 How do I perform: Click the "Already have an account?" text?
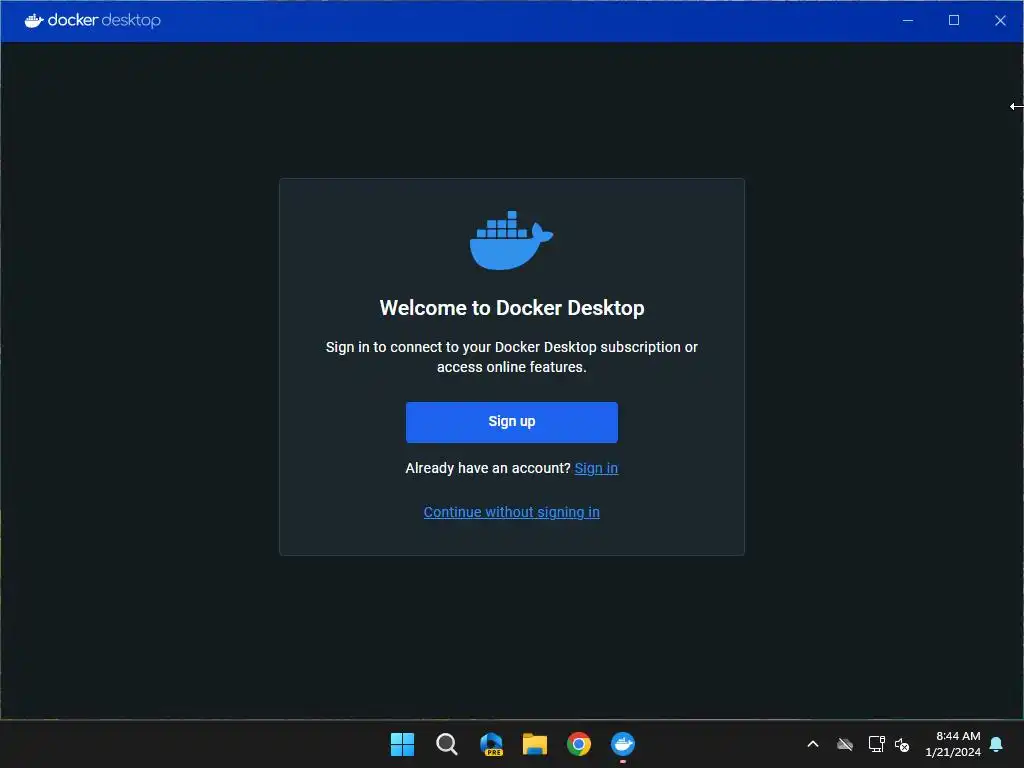pyautogui.click(x=488, y=468)
